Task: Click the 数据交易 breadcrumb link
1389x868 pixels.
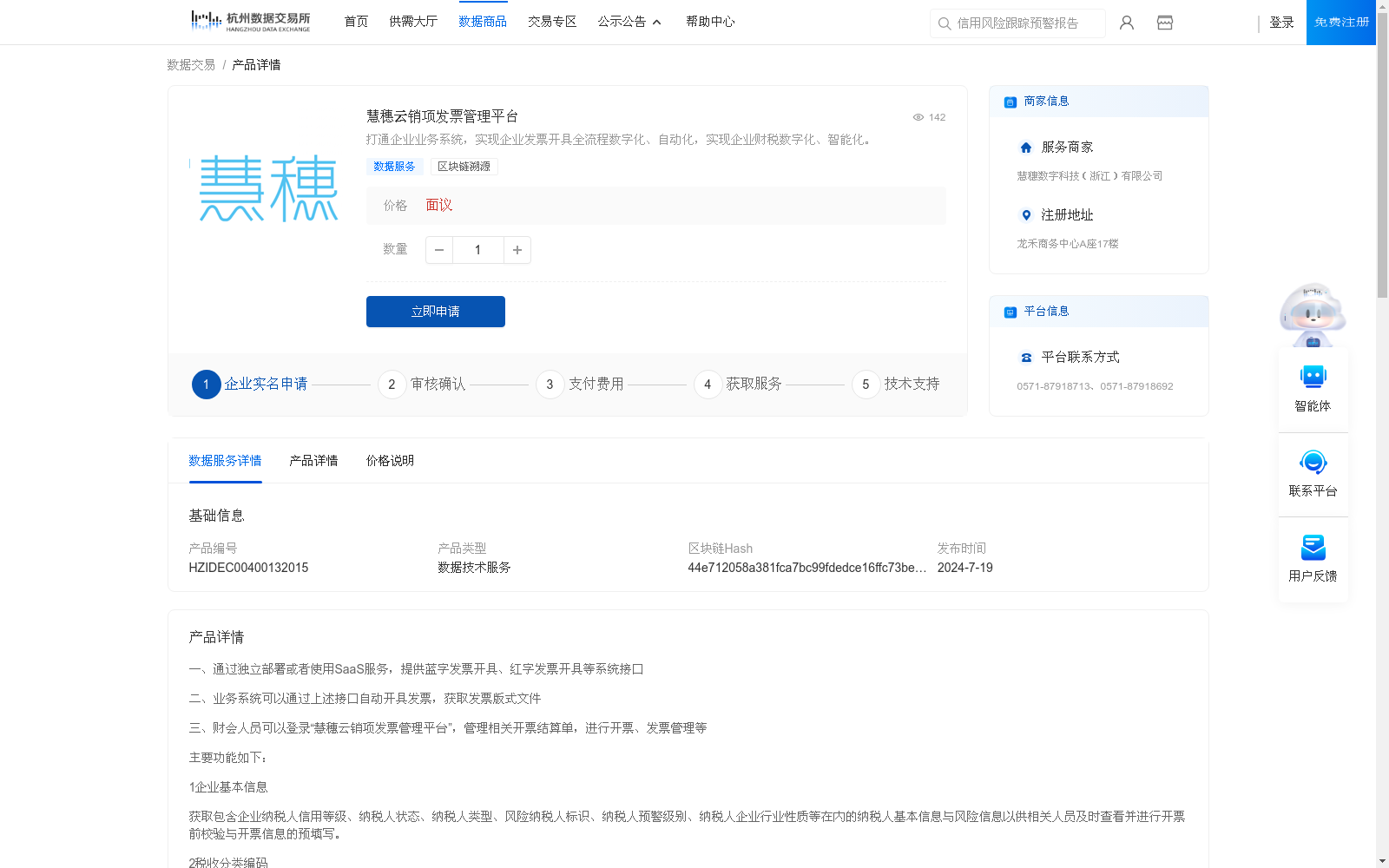Action: 191,65
